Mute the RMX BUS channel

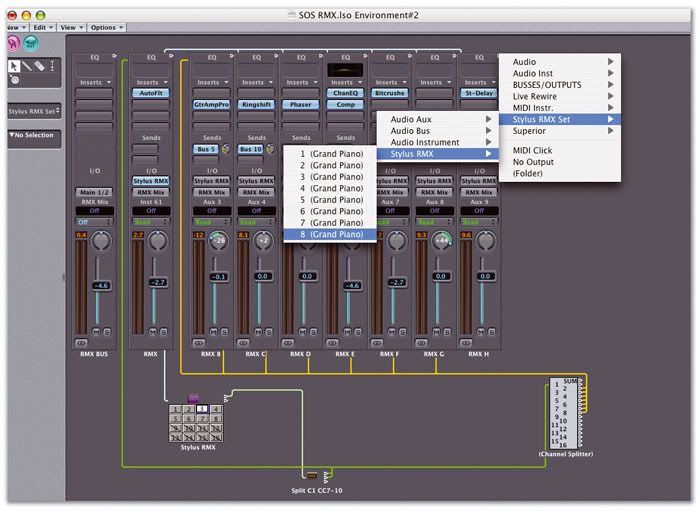click(96, 332)
